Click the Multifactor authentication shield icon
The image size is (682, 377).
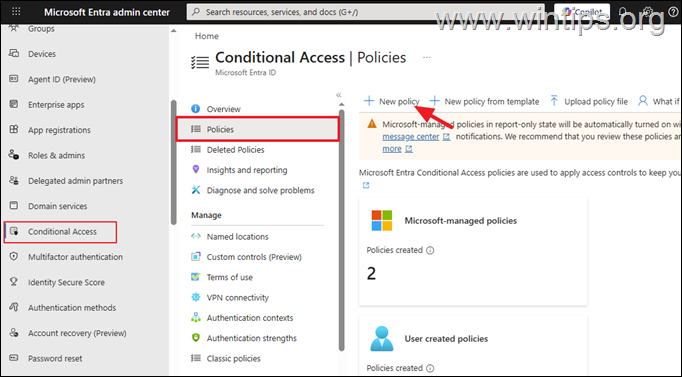14,257
